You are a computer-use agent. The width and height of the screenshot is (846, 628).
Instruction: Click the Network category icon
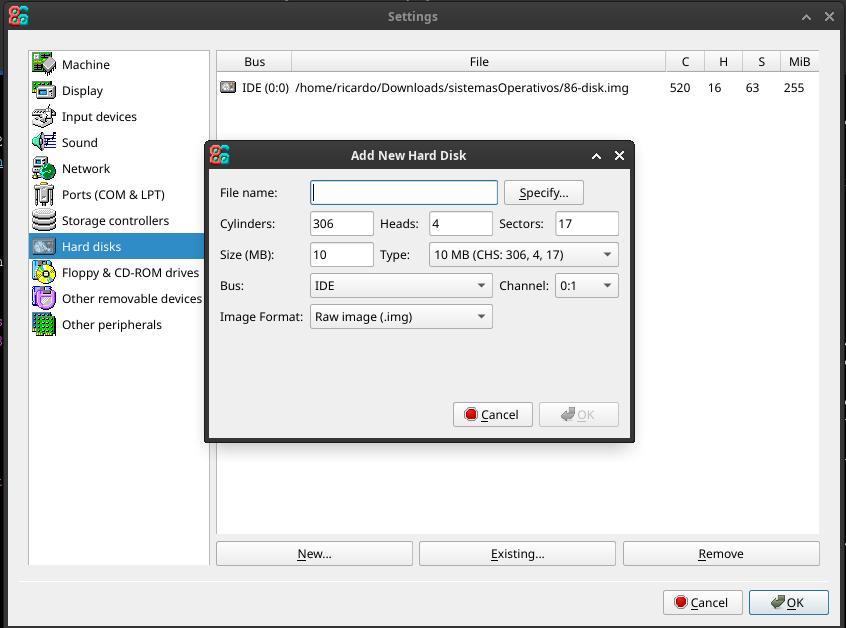(x=44, y=168)
